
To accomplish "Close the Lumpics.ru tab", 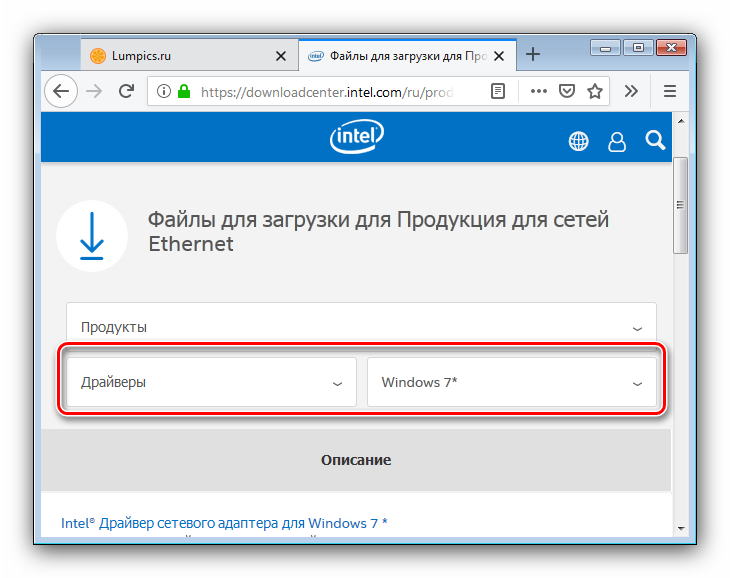I will click(x=281, y=56).
